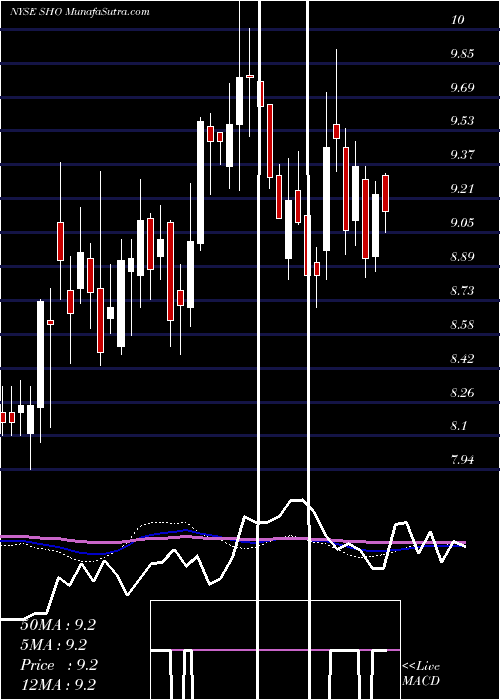Click the price axis label 8.42
This screenshot has width=500, height=700.
point(462,358)
